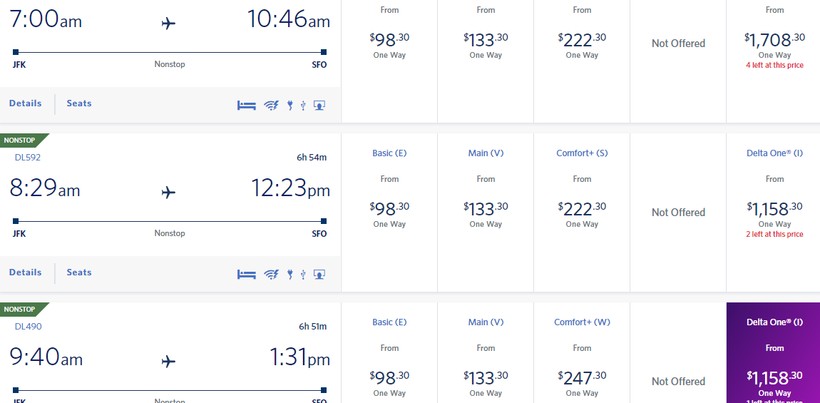Click the USB port icon for flight DL592
The height and width of the screenshot is (403, 820).
click(302, 274)
